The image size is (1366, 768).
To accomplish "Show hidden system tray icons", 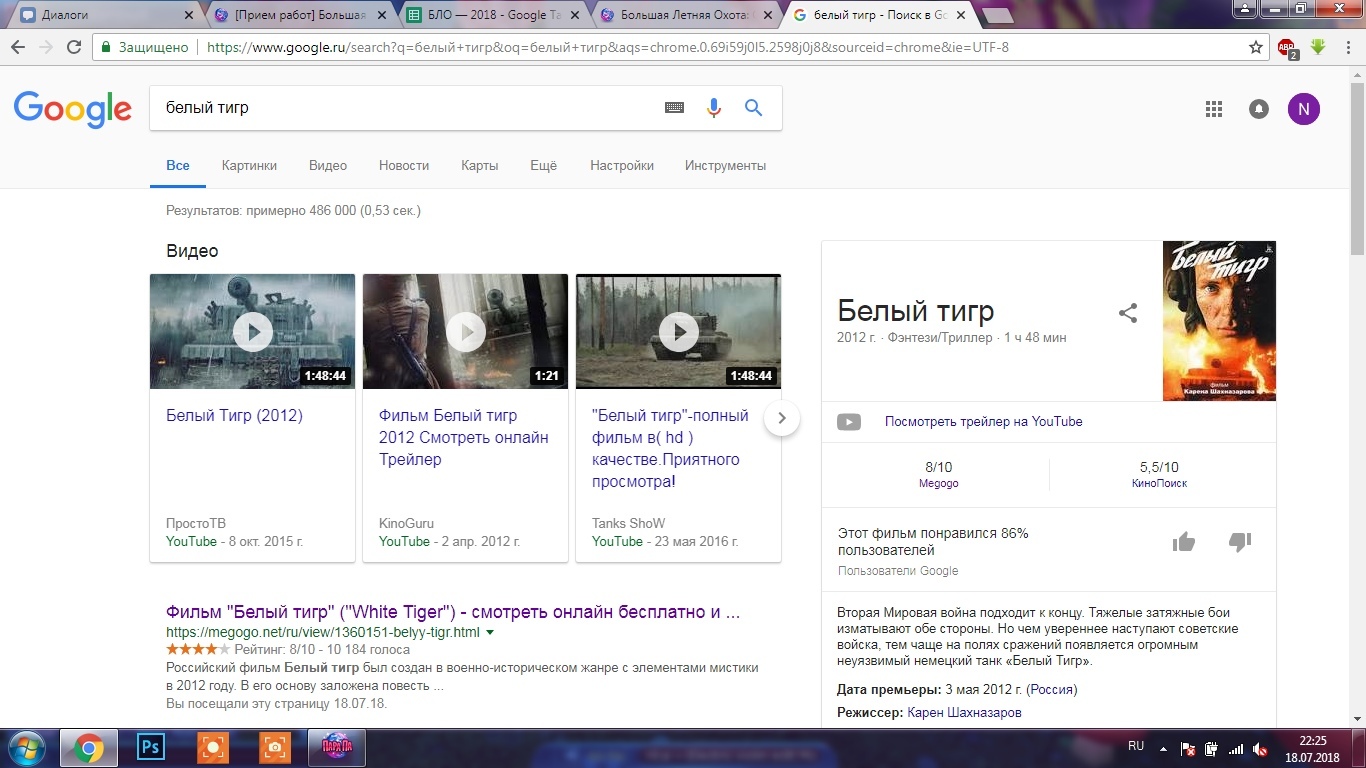I will tap(1163, 748).
